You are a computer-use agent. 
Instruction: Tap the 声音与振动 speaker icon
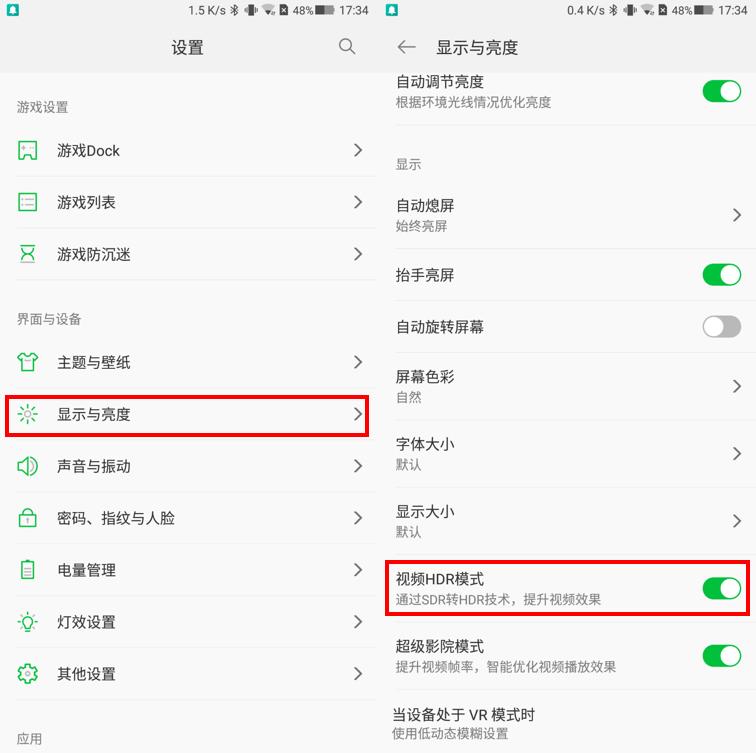(x=27, y=466)
